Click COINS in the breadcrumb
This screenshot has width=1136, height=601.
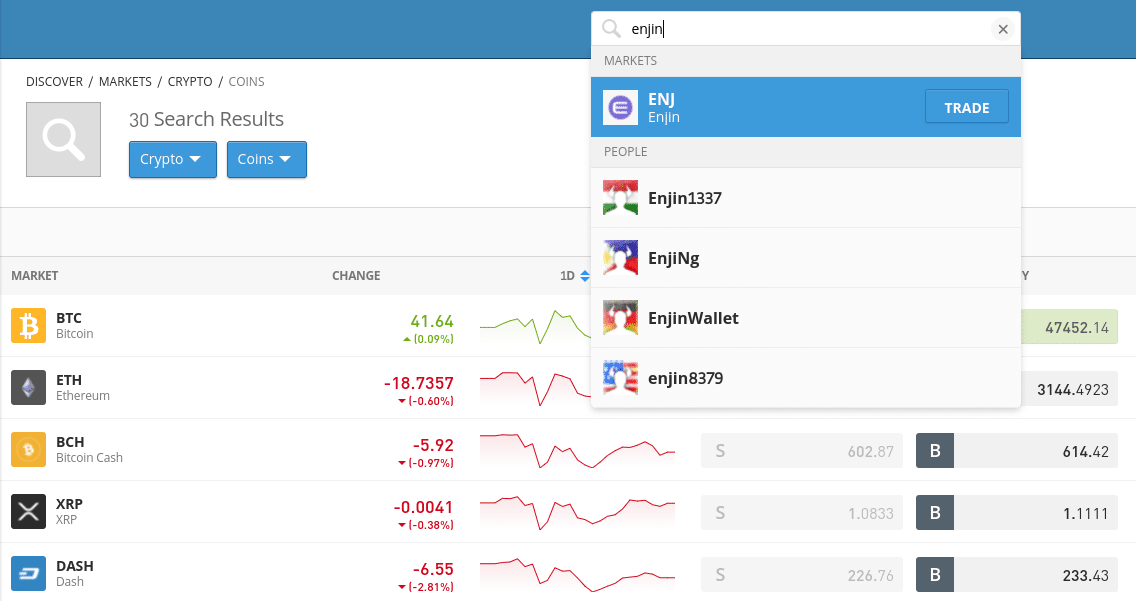point(246,82)
